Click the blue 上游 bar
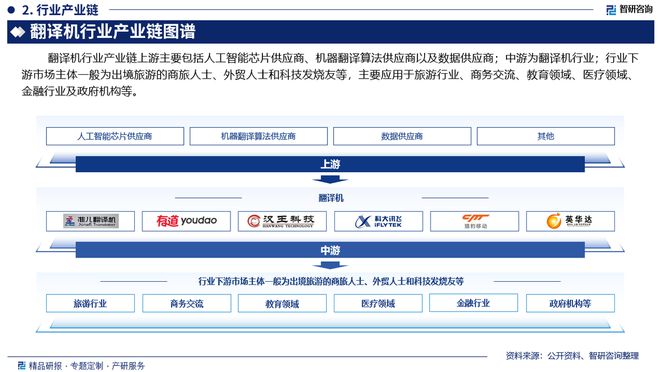This screenshot has height=372, width=660. coord(330,164)
